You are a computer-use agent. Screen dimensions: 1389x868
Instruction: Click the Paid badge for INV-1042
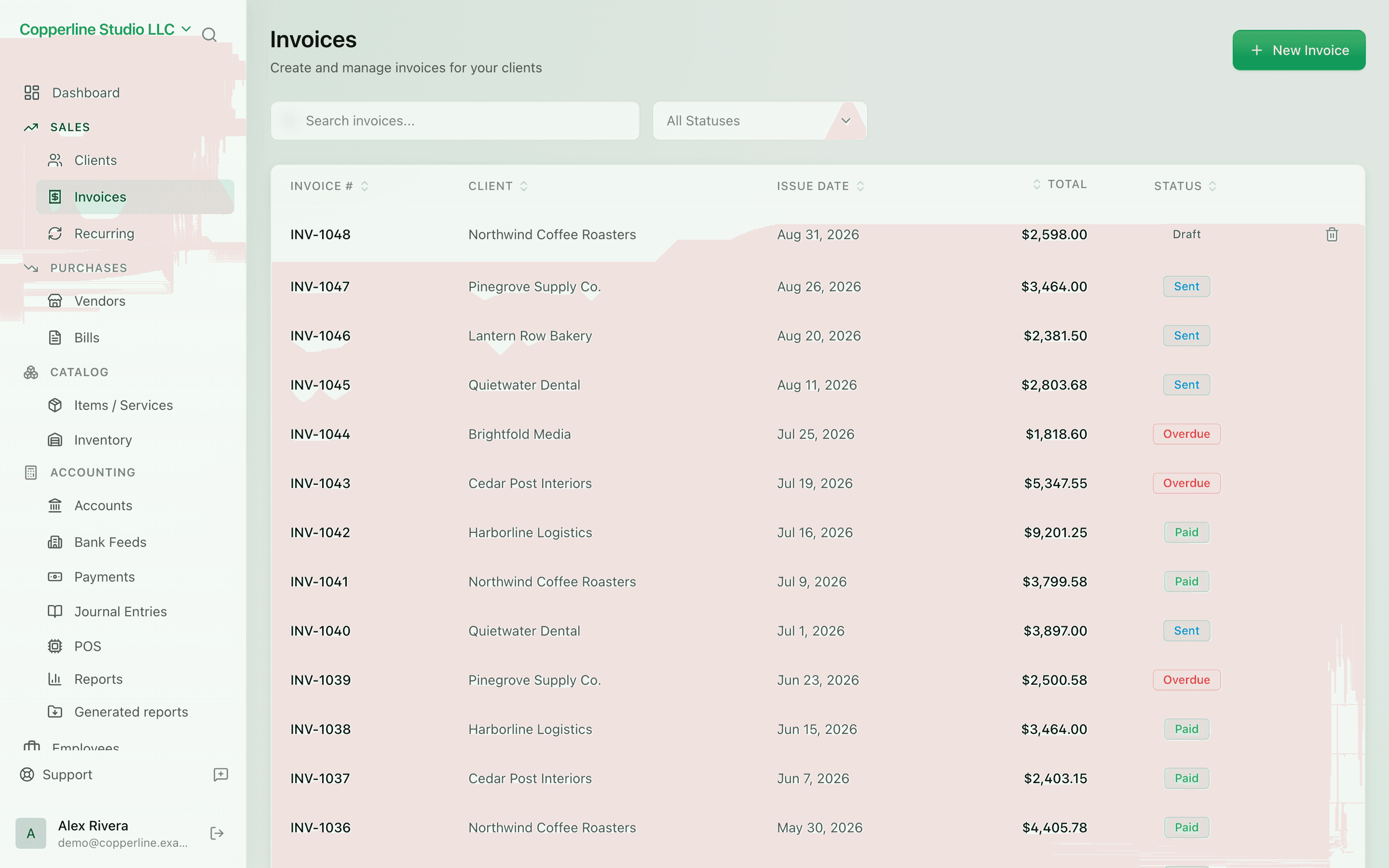click(x=1186, y=532)
